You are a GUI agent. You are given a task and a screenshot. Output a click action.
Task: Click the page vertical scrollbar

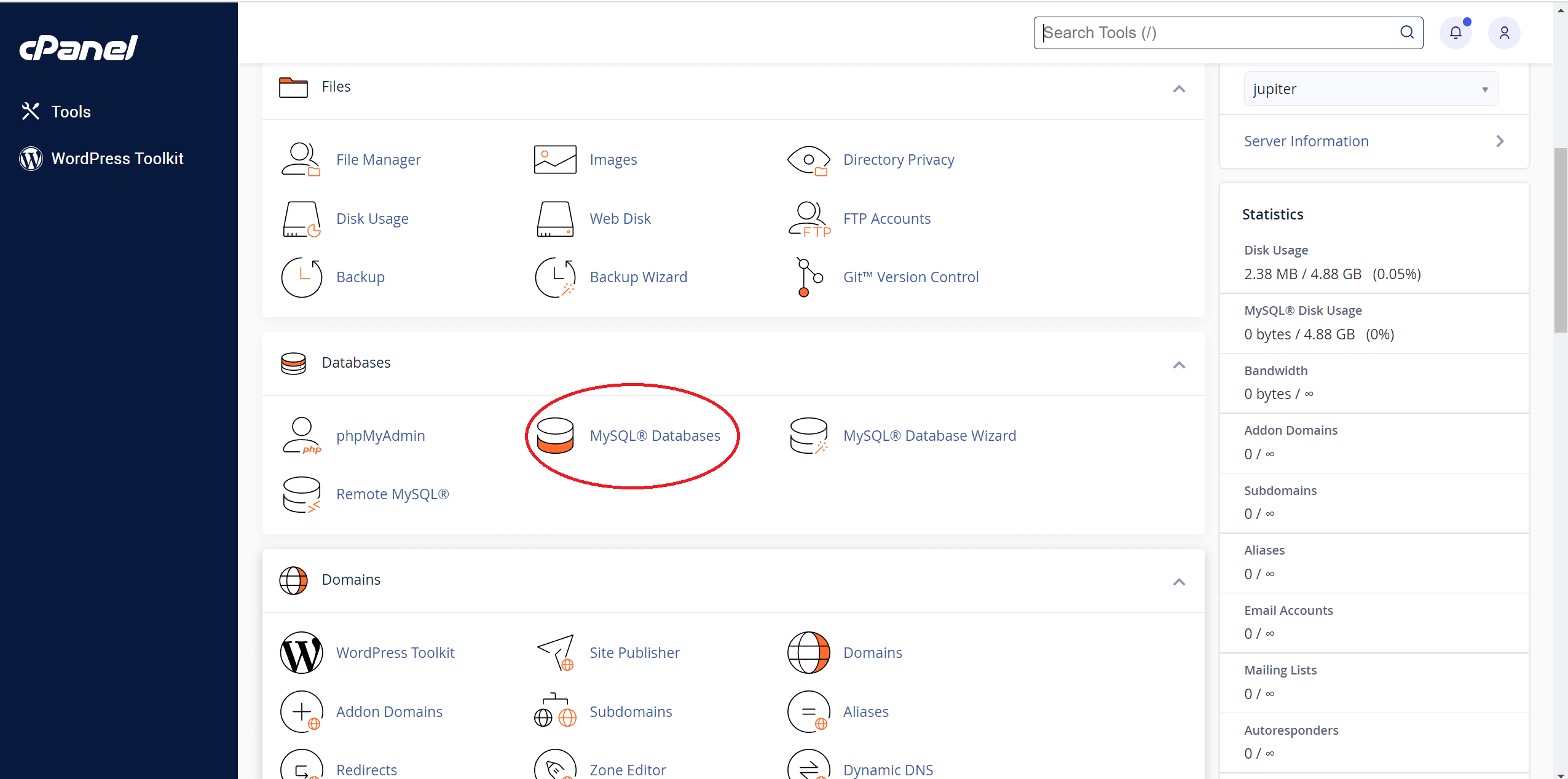click(x=1561, y=240)
